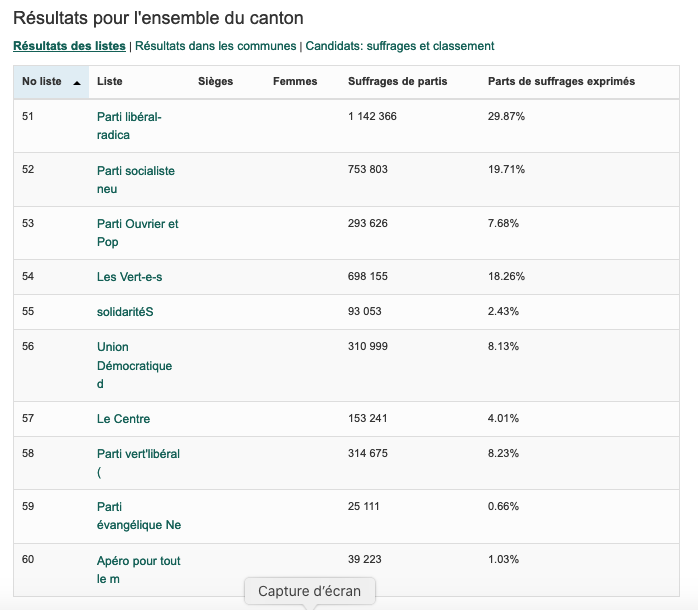Sort table by Femmes column header

click(295, 81)
